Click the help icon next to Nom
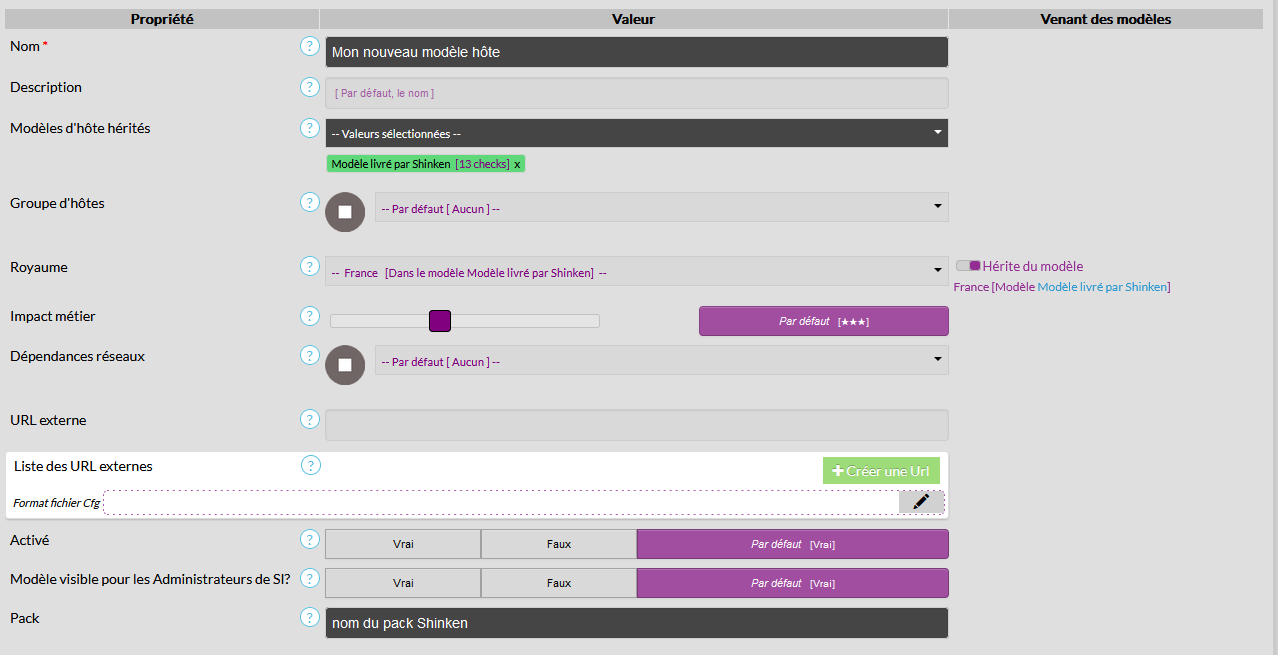 pos(310,46)
